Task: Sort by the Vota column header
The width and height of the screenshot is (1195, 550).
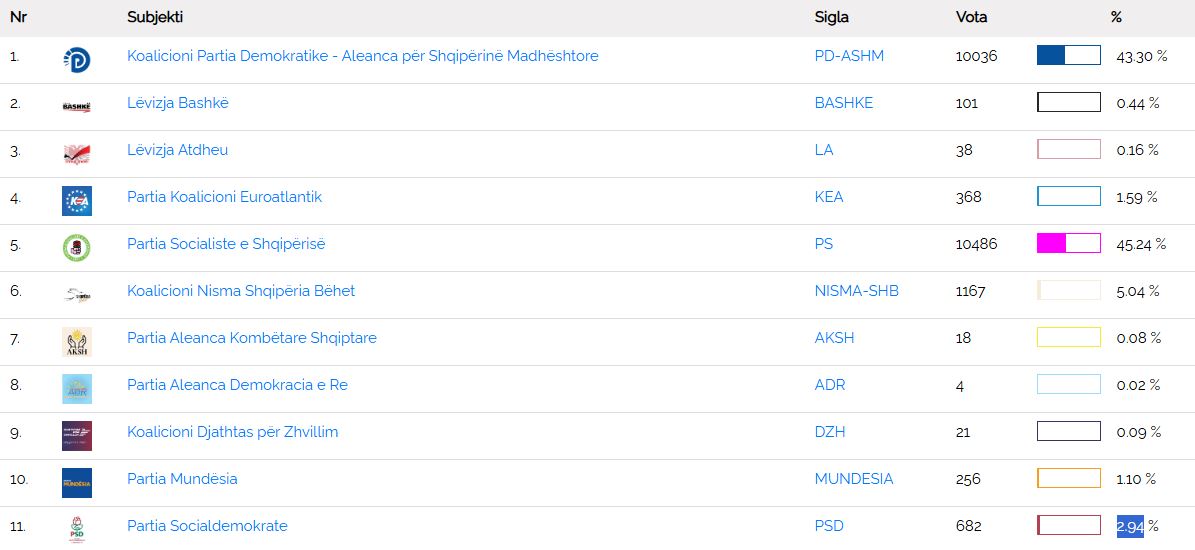Action: coord(971,17)
